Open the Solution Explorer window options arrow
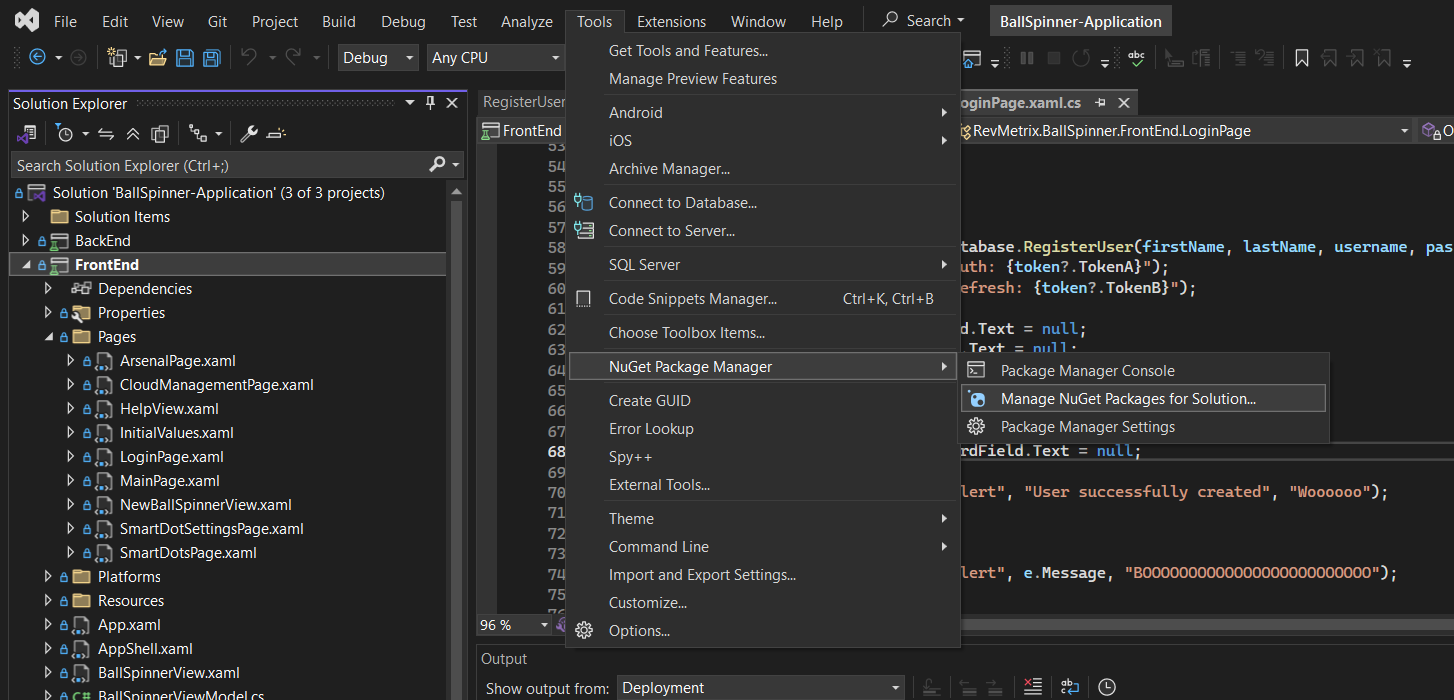Image resolution: width=1454 pixels, height=700 pixels. tap(410, 103)
